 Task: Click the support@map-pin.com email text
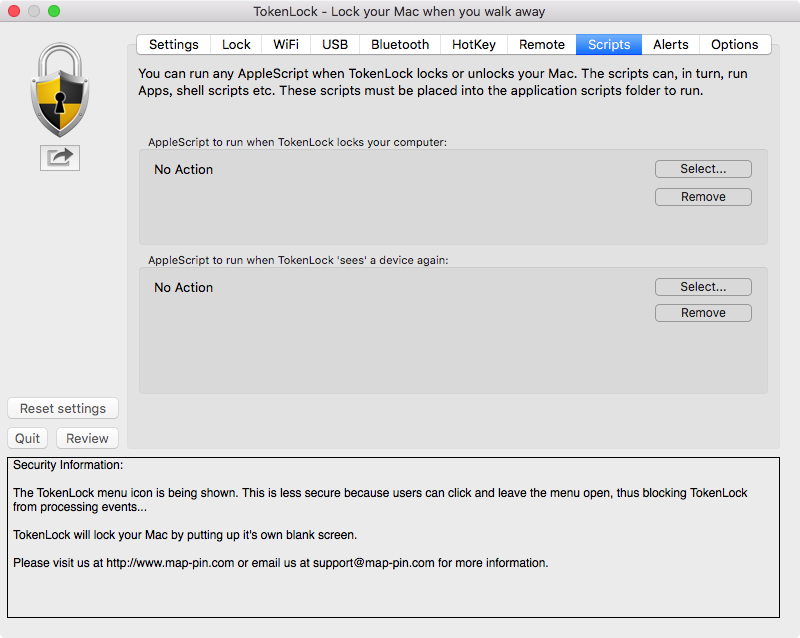click(x=373, y=563)
